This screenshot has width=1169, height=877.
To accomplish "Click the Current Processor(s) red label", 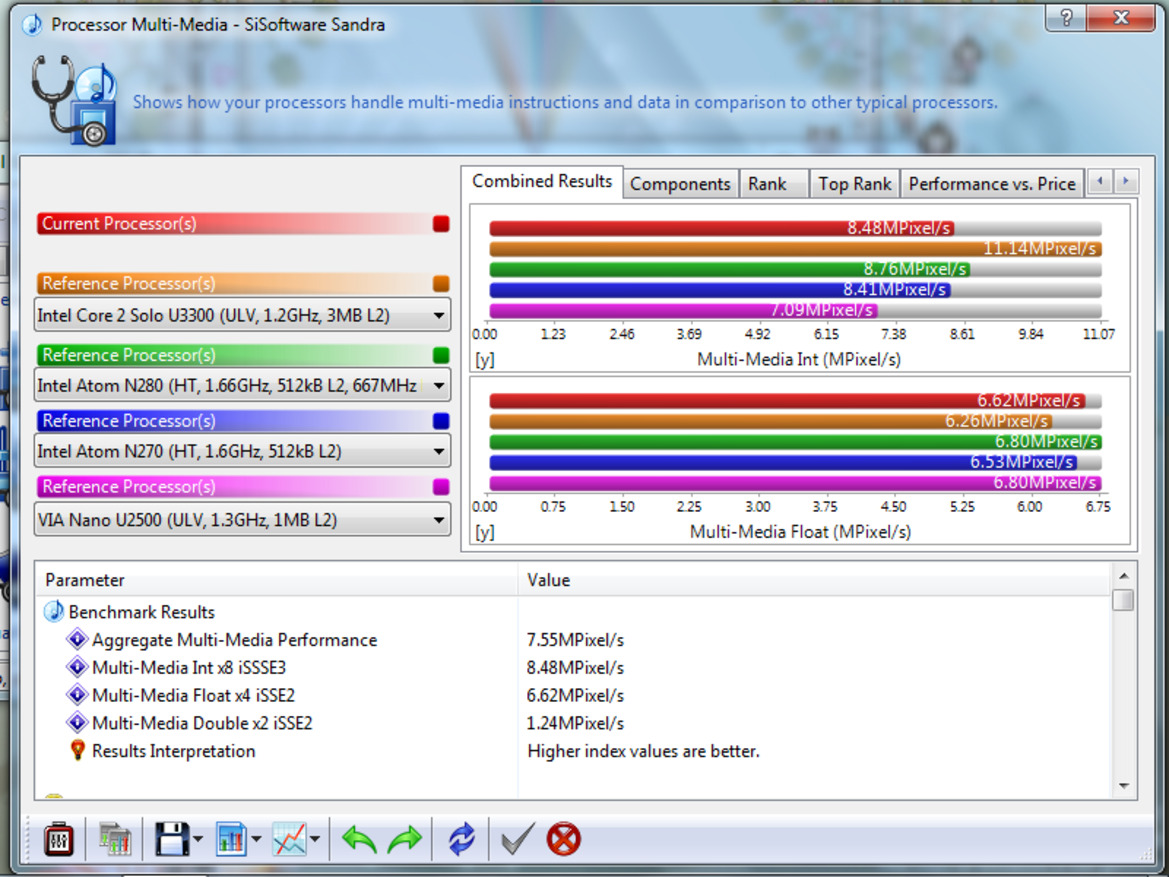I will tap(119, 224).
